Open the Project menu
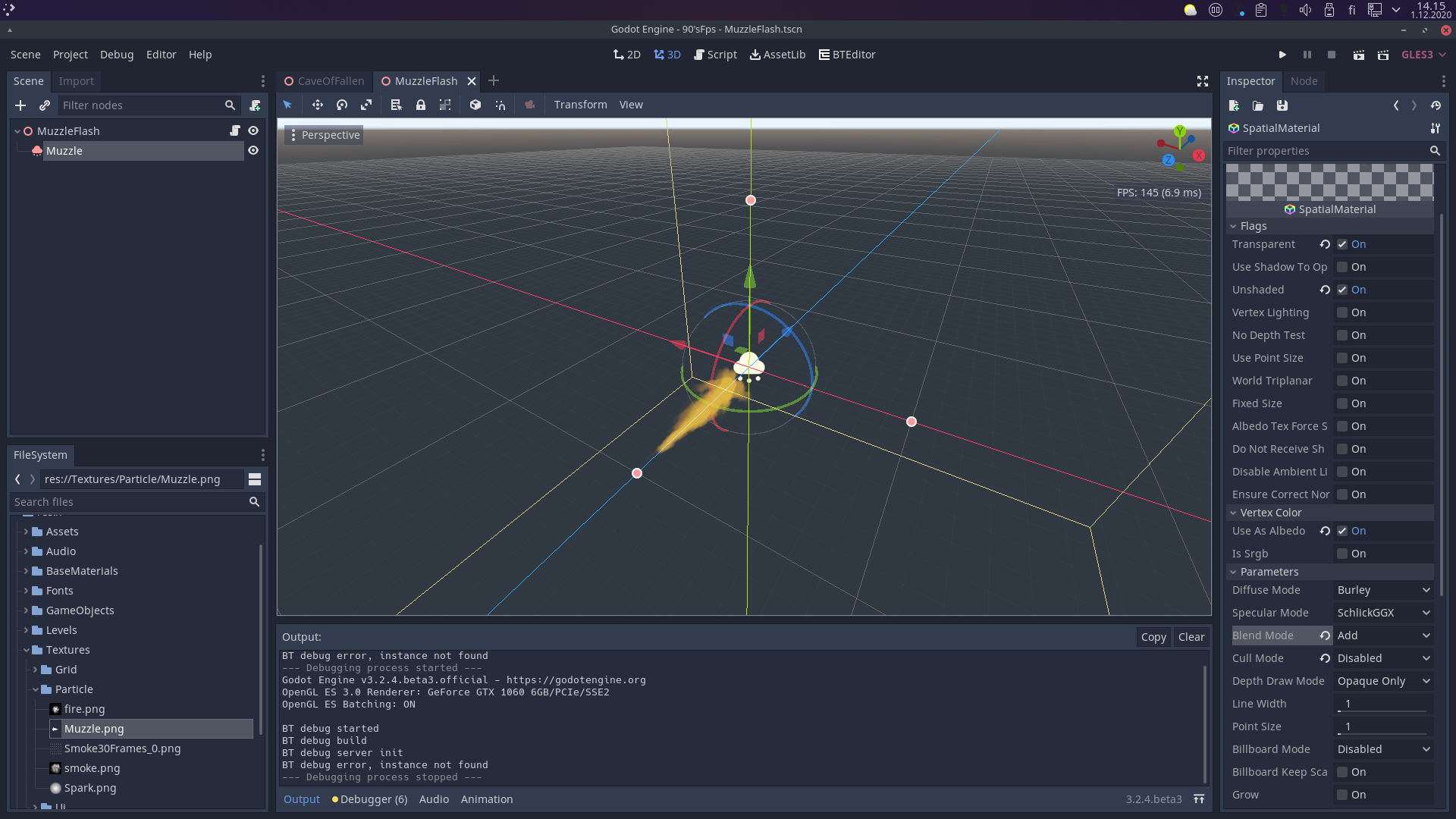 (x=70, y=55)
